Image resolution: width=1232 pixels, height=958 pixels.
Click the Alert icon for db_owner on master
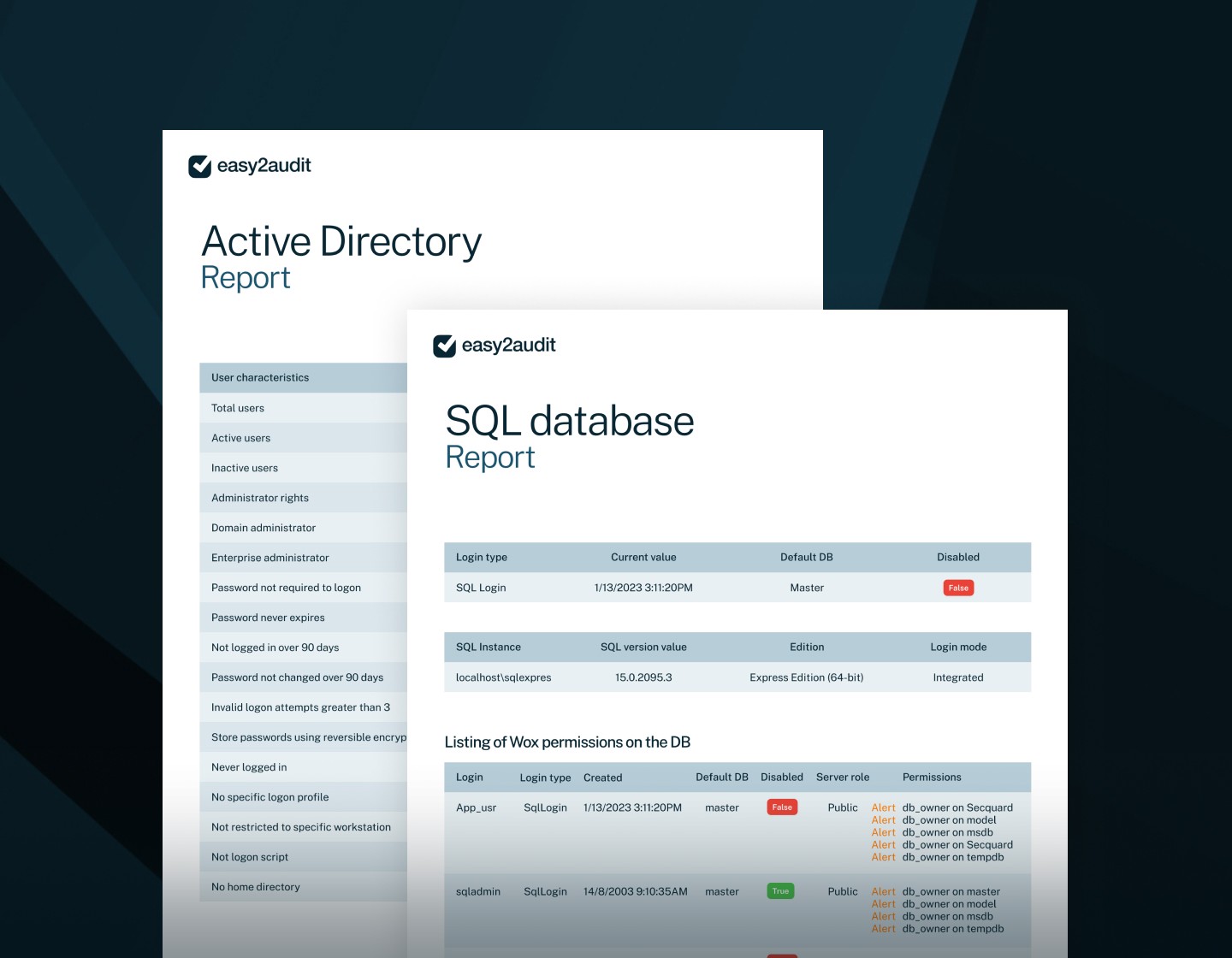pos(883,890)
